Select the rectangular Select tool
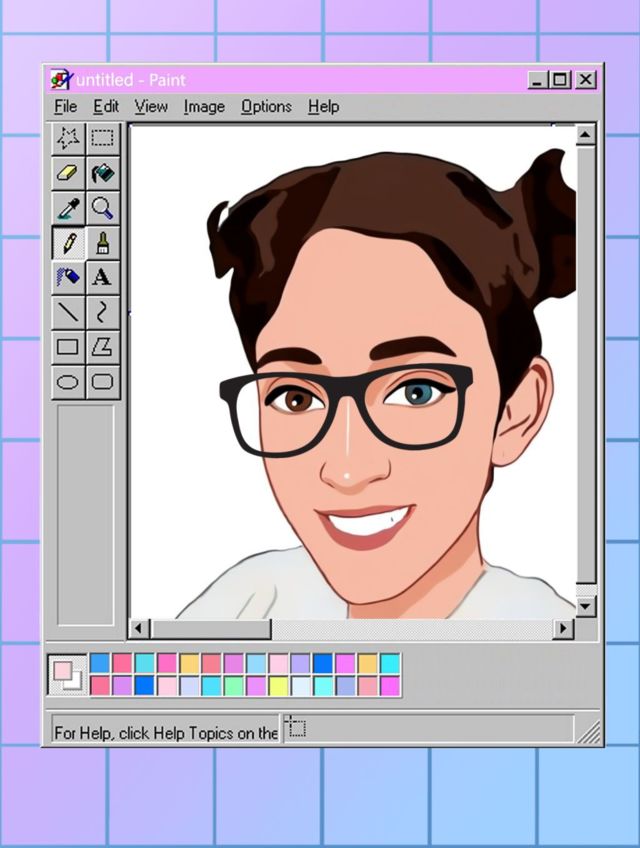This screenshot has width=640, height=848. pyautogui.click(x=102, y=138)
